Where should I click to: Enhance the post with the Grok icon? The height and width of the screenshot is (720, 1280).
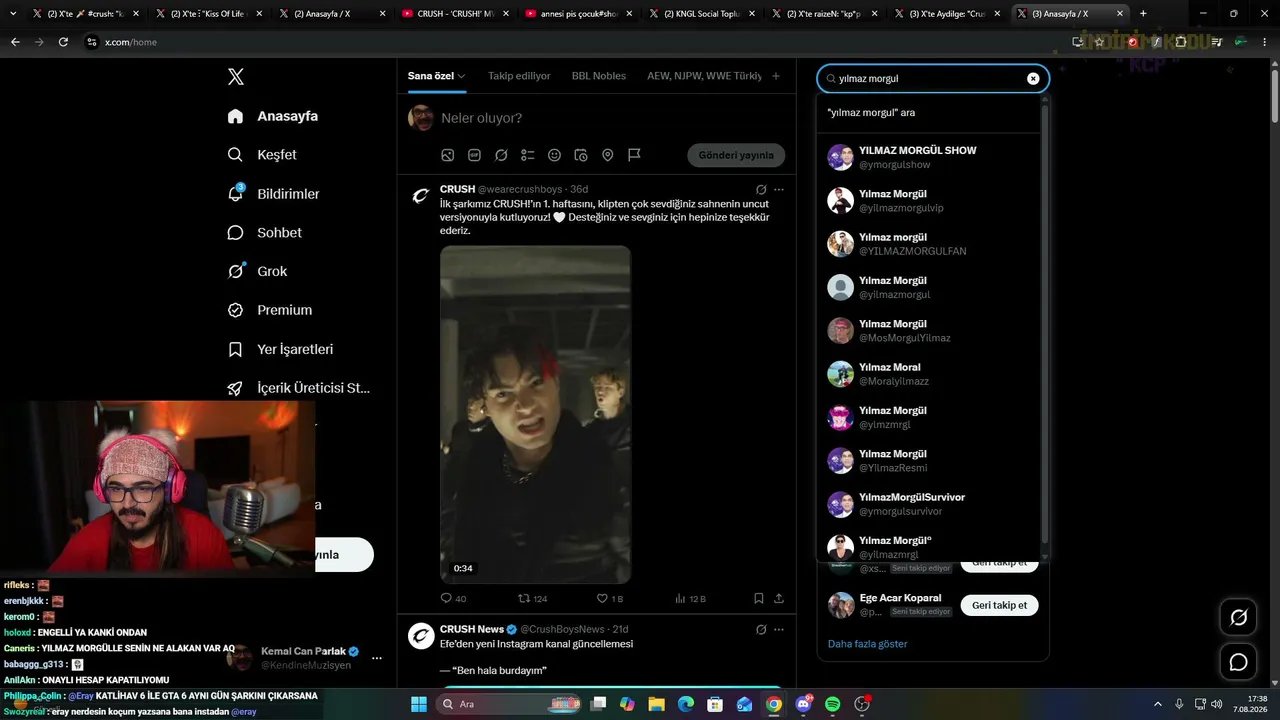pyautogui.click(x=501, y=155)
